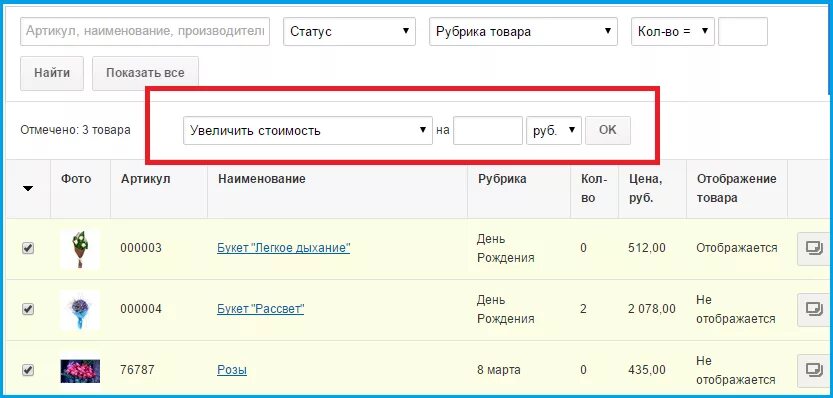Click the Рубрика column header
Image resolution: width=833 pixels, height=398 pixels.
[502, 179]
